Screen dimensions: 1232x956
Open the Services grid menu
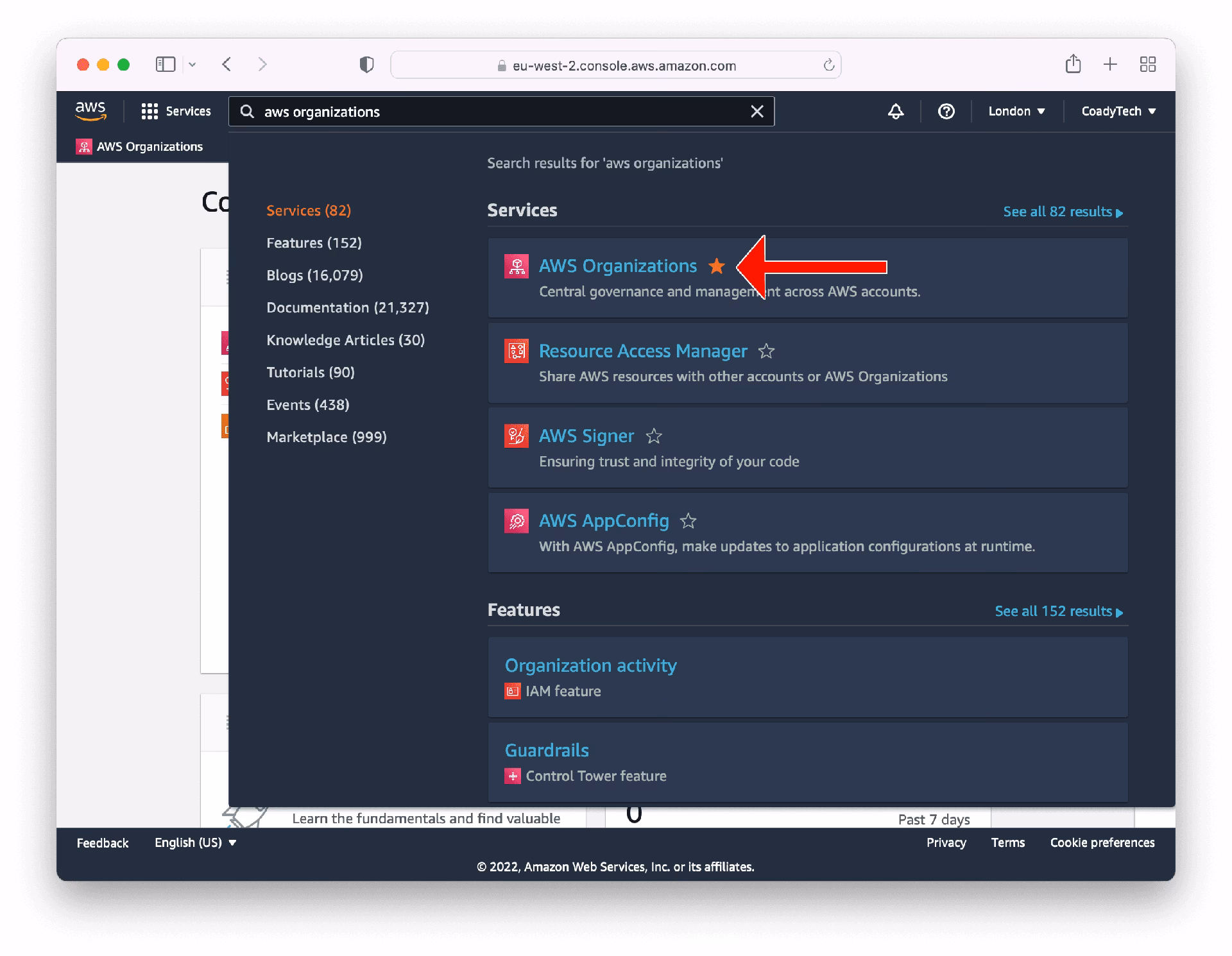coord(176,111)
